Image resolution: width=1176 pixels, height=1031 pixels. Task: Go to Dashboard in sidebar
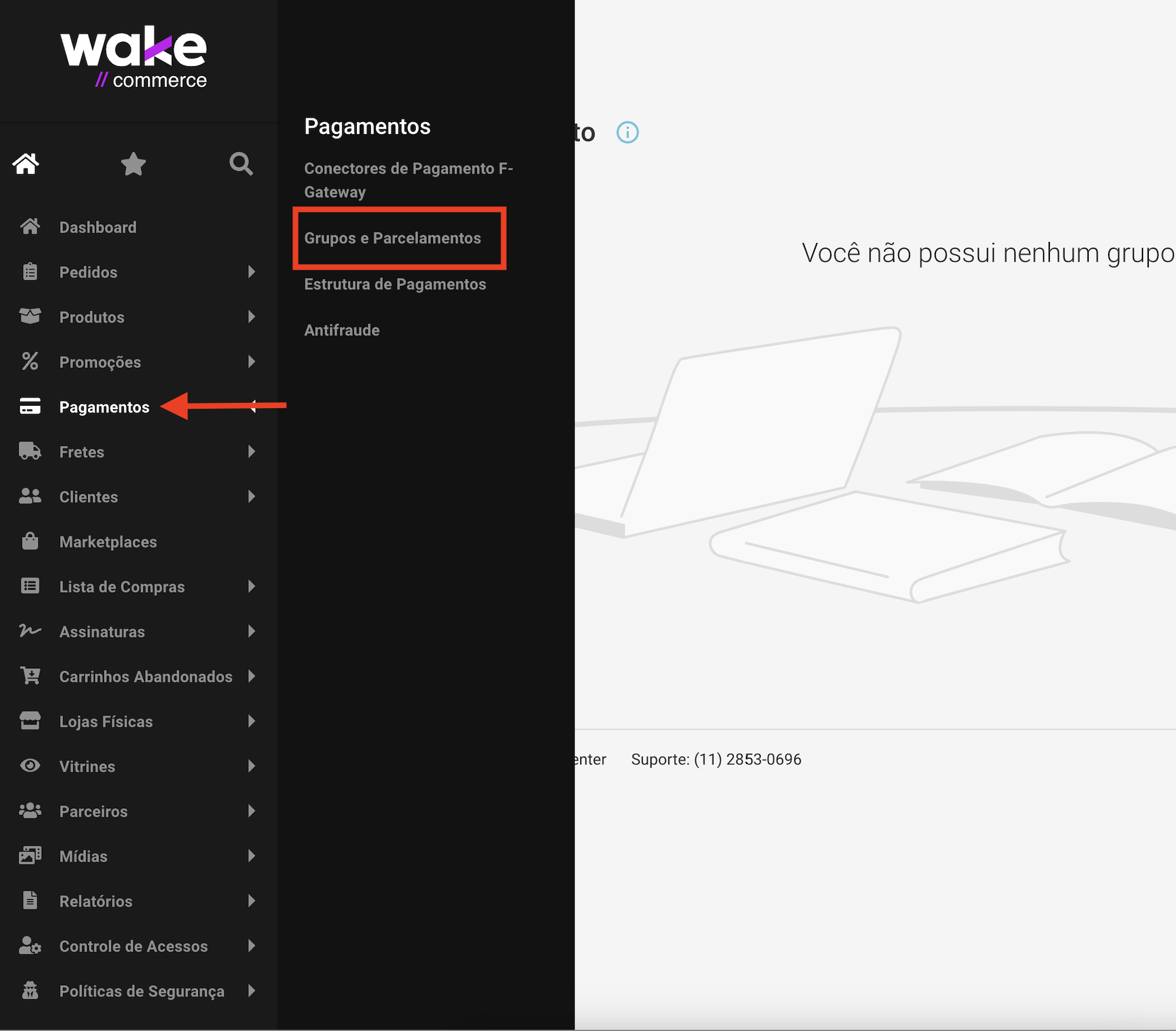click(x=97, y=227)
